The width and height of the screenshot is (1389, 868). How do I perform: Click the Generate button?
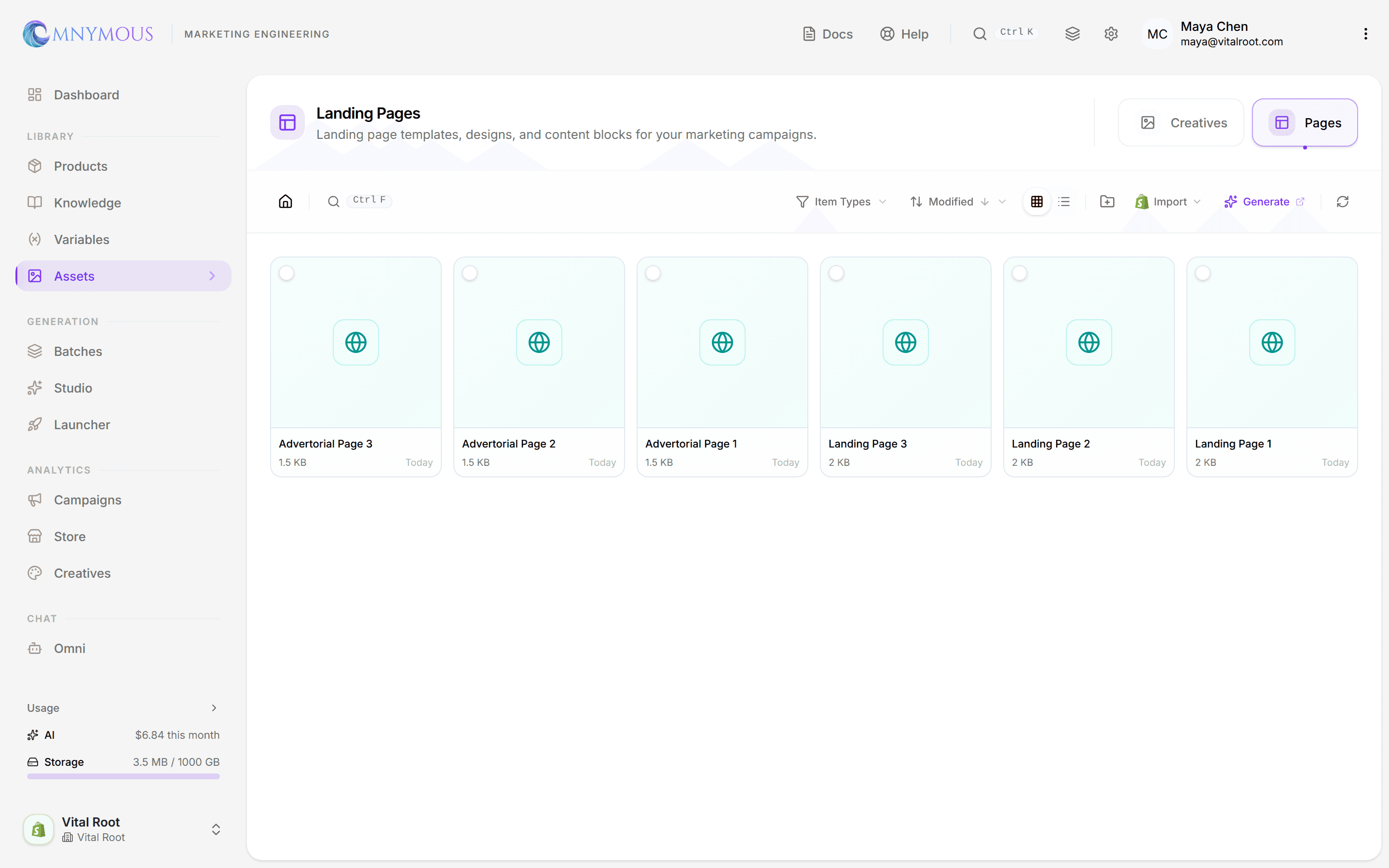tap(1265, 202)
